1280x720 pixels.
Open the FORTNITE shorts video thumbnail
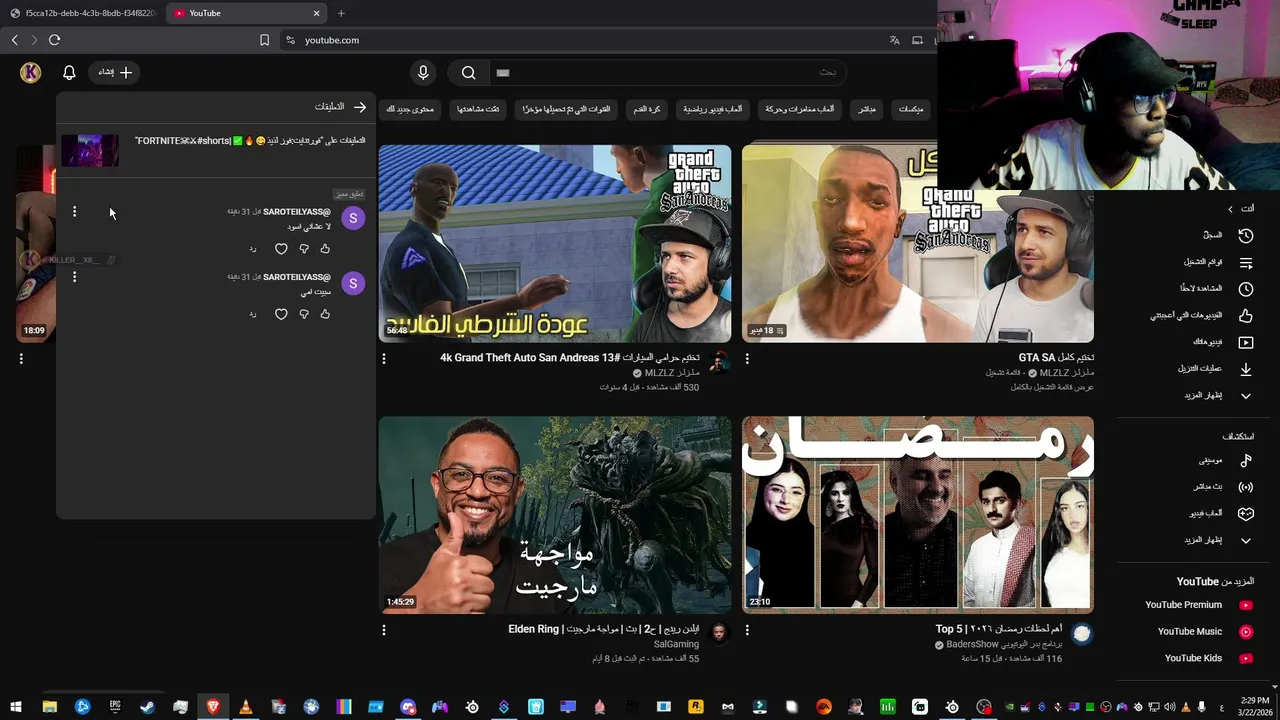tap(90, 150)
